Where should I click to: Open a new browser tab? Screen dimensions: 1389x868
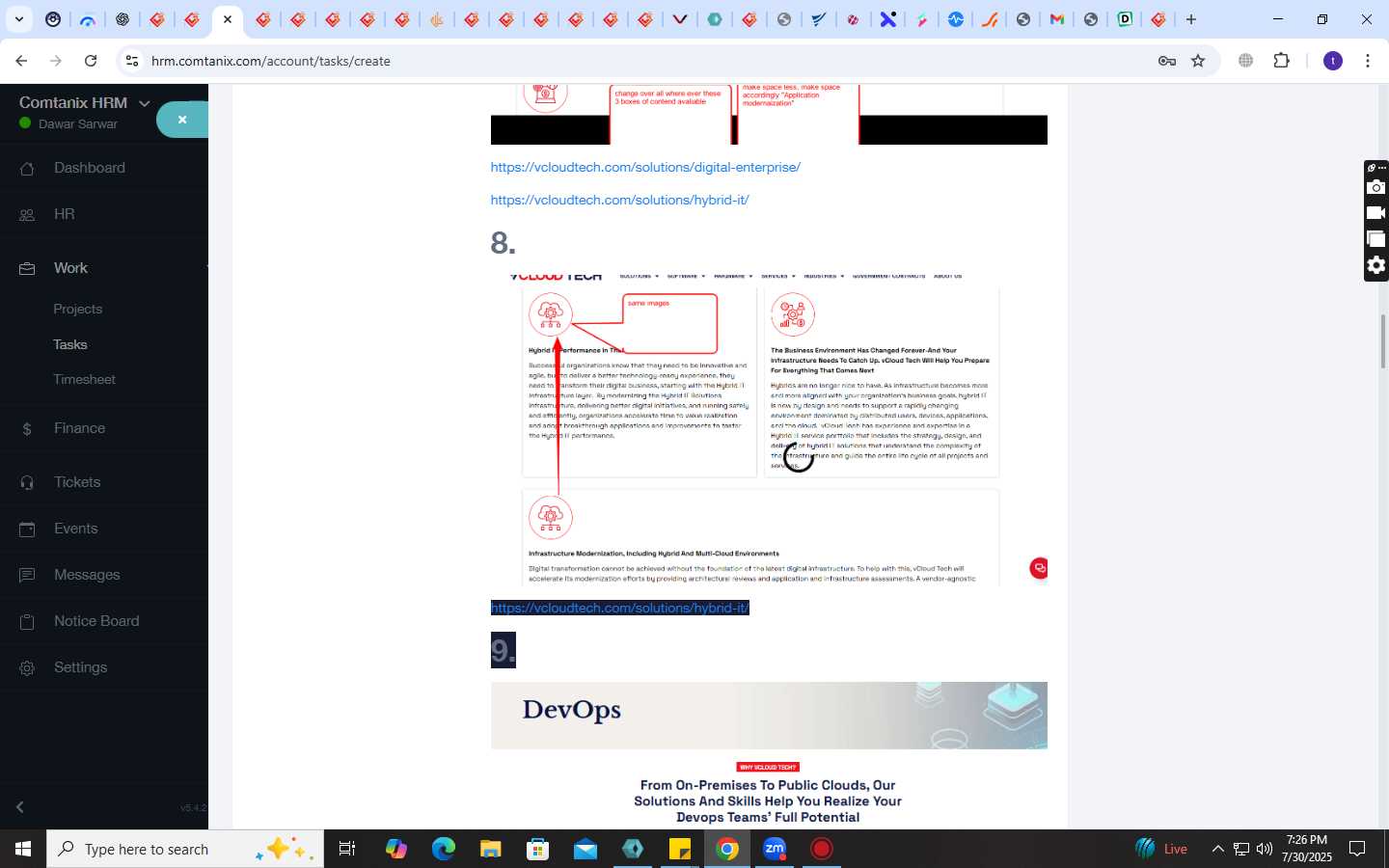[1191, 19]
